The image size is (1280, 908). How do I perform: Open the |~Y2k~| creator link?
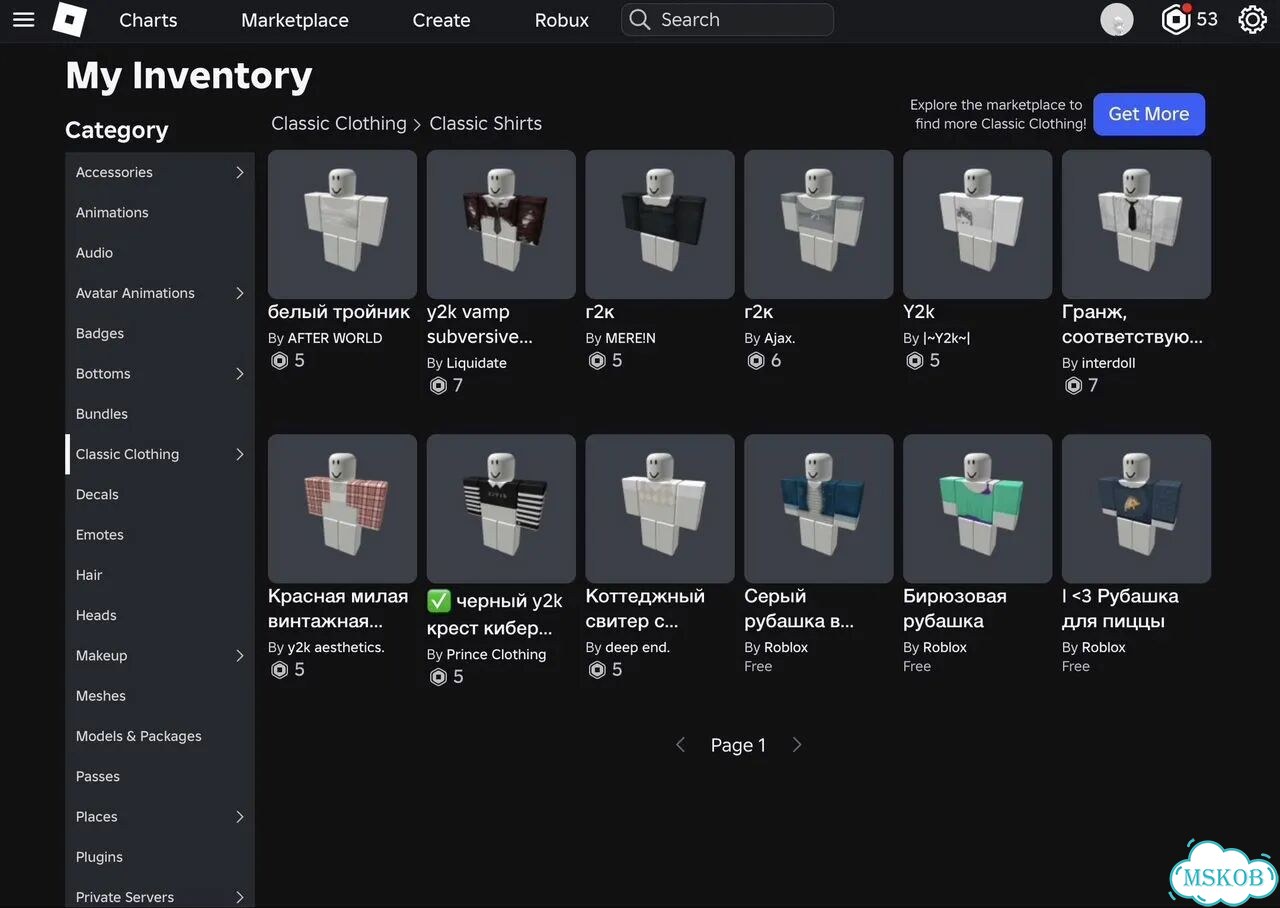point(947,338)
